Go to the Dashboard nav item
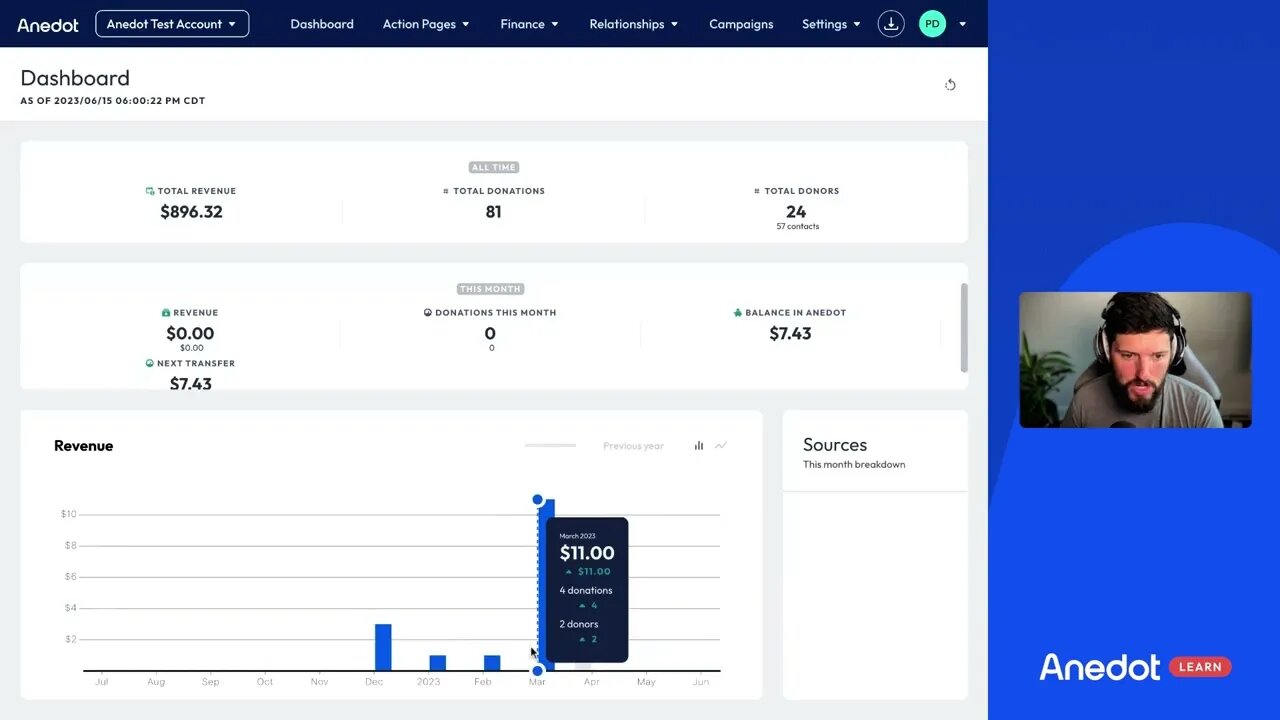1280x720 pixels. tap(322, 24)
